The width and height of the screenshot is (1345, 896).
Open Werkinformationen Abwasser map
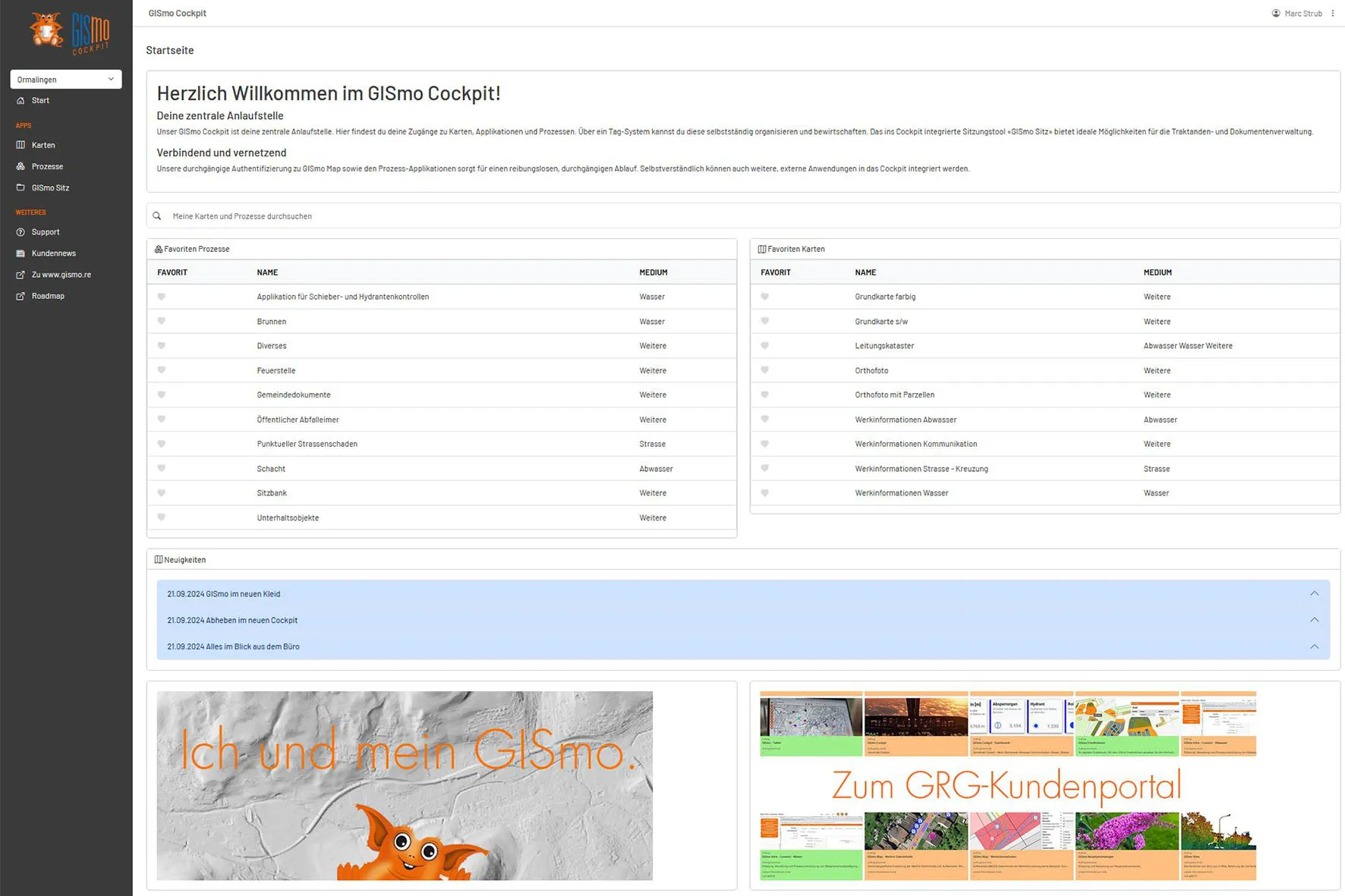906,420
